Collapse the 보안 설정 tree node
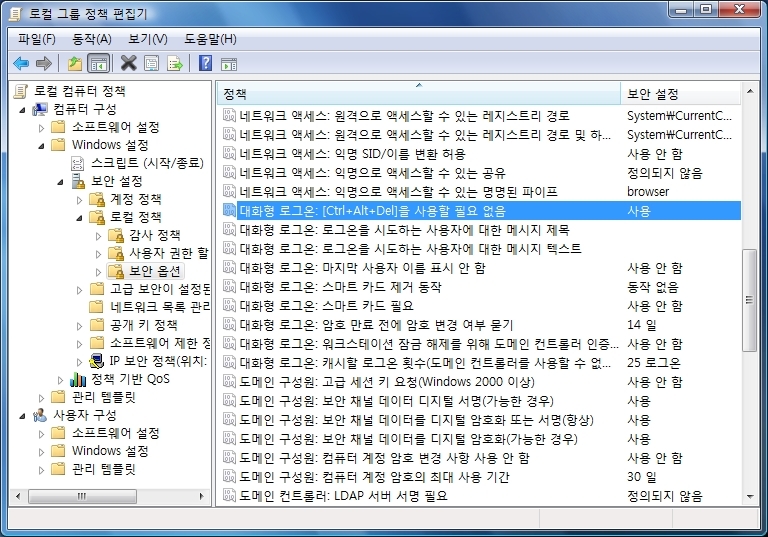 point(60,182)
